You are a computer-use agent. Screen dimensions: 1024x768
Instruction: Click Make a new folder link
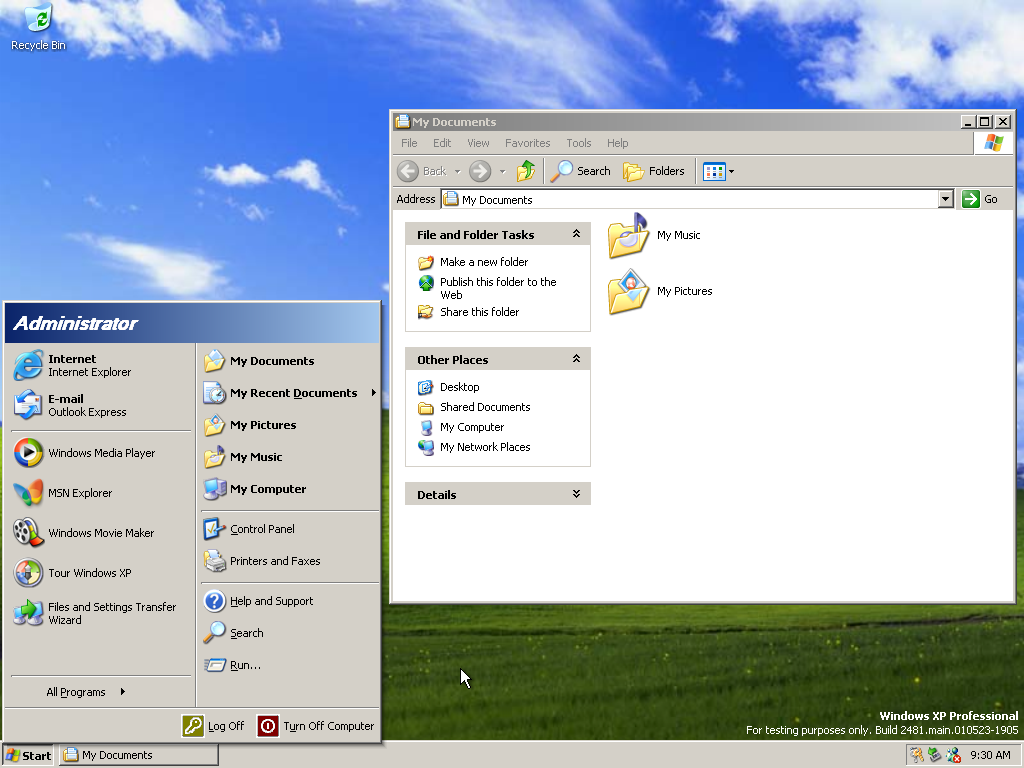click(x=483, y=262)
